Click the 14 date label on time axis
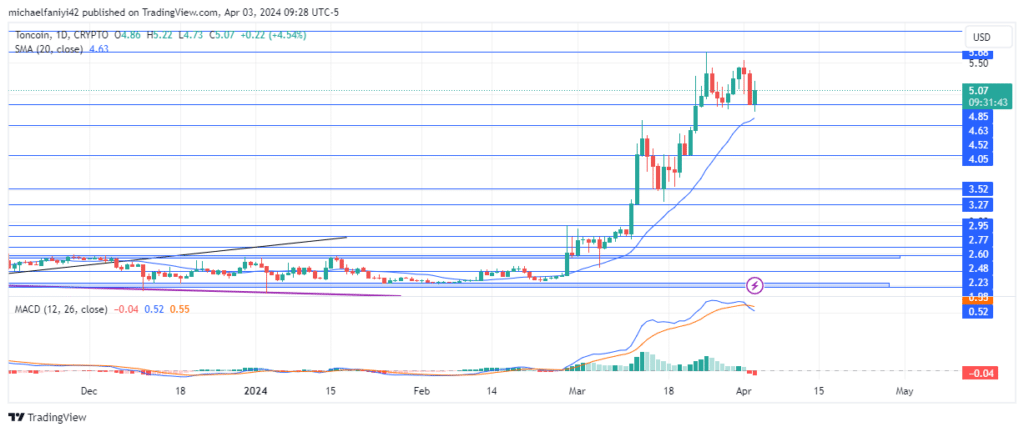Viewport: 1024px width, 432px height. [492, 392]
